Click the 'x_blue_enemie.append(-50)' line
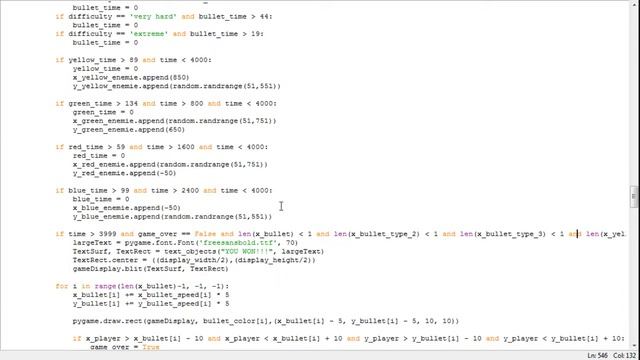This screenshot has width=640, height=360. (127, 208)
